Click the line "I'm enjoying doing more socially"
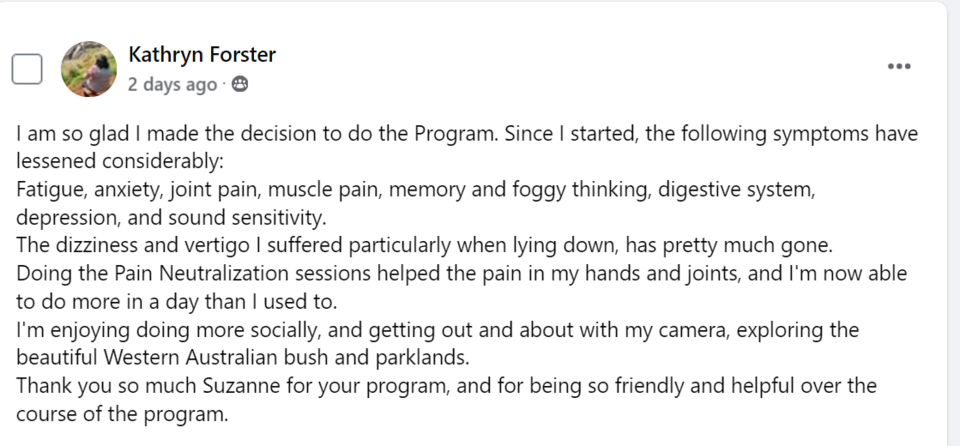960x446 pixels. point(438,330)
